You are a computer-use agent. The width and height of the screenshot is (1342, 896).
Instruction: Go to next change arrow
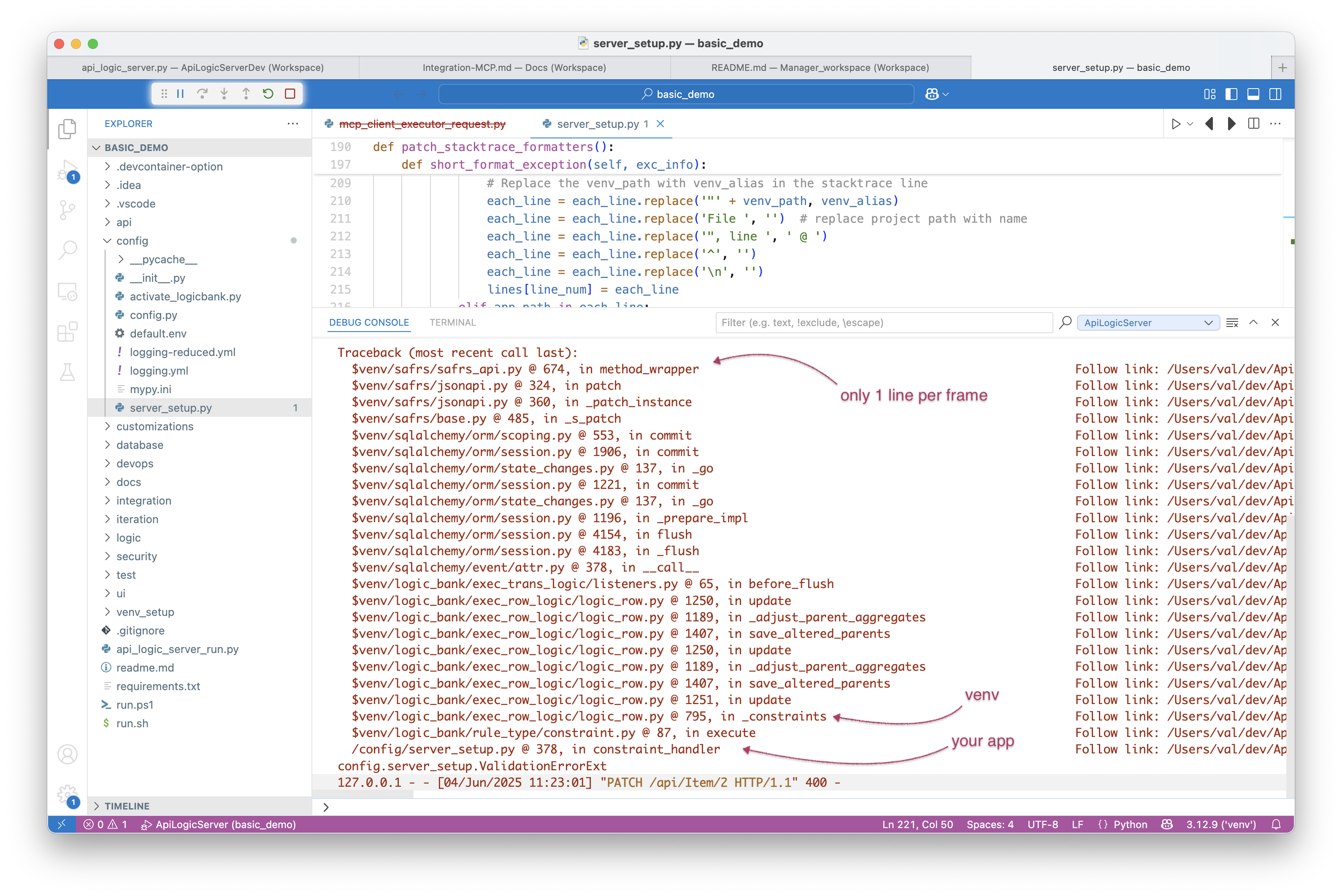[1231, 124]
